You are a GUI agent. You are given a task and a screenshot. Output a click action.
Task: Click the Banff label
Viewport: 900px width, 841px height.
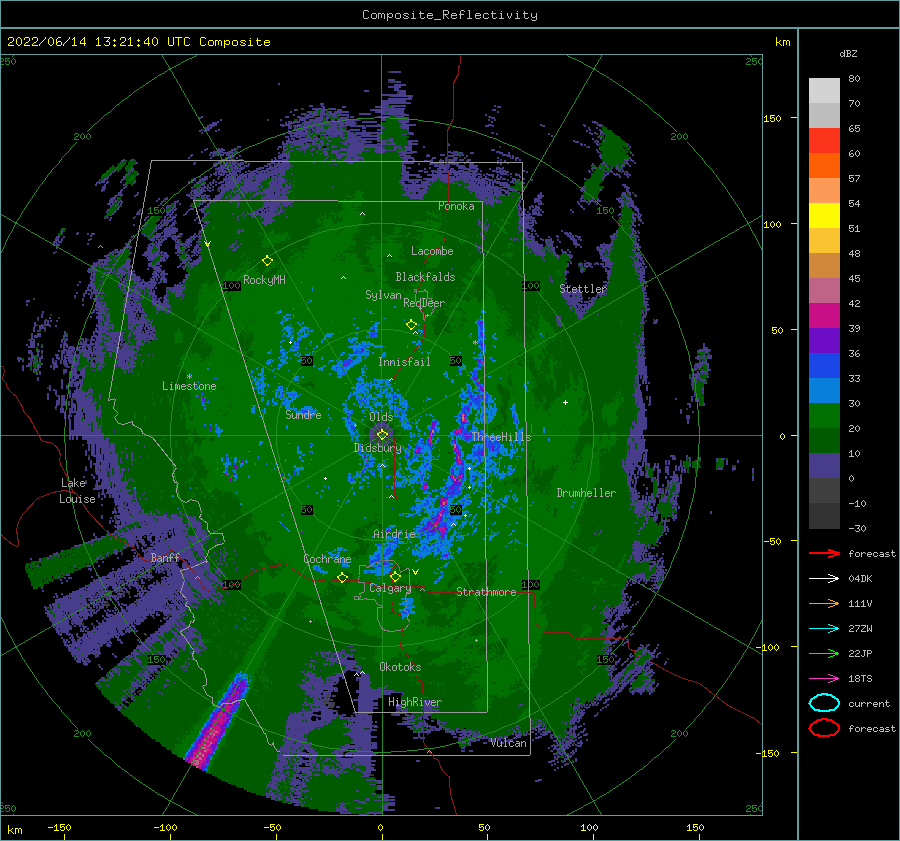click(x=165, y=557)
